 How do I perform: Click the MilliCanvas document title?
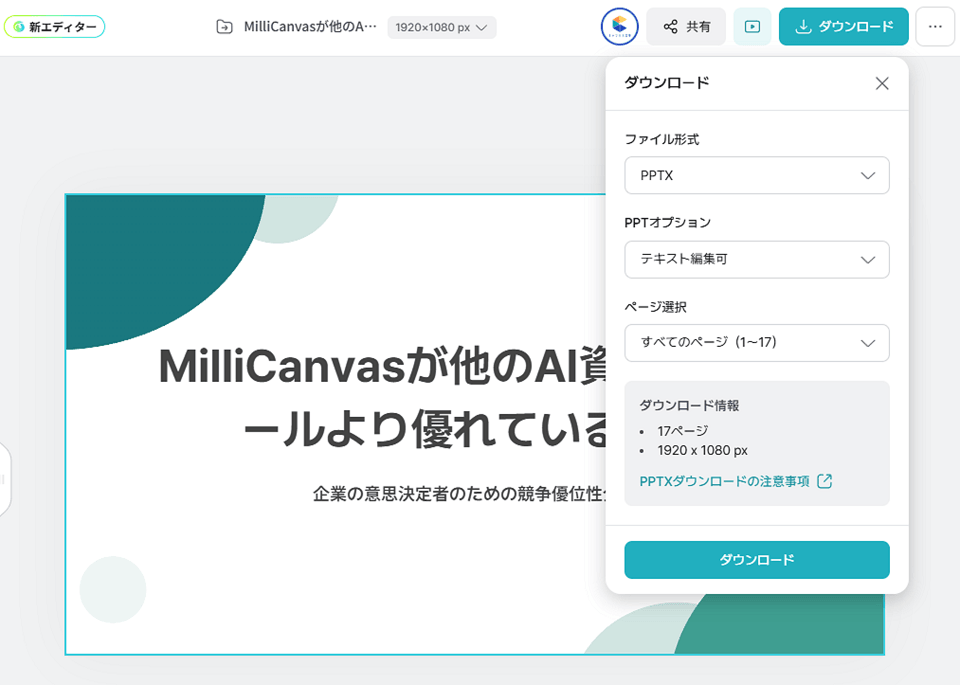[x=310, y=27]
